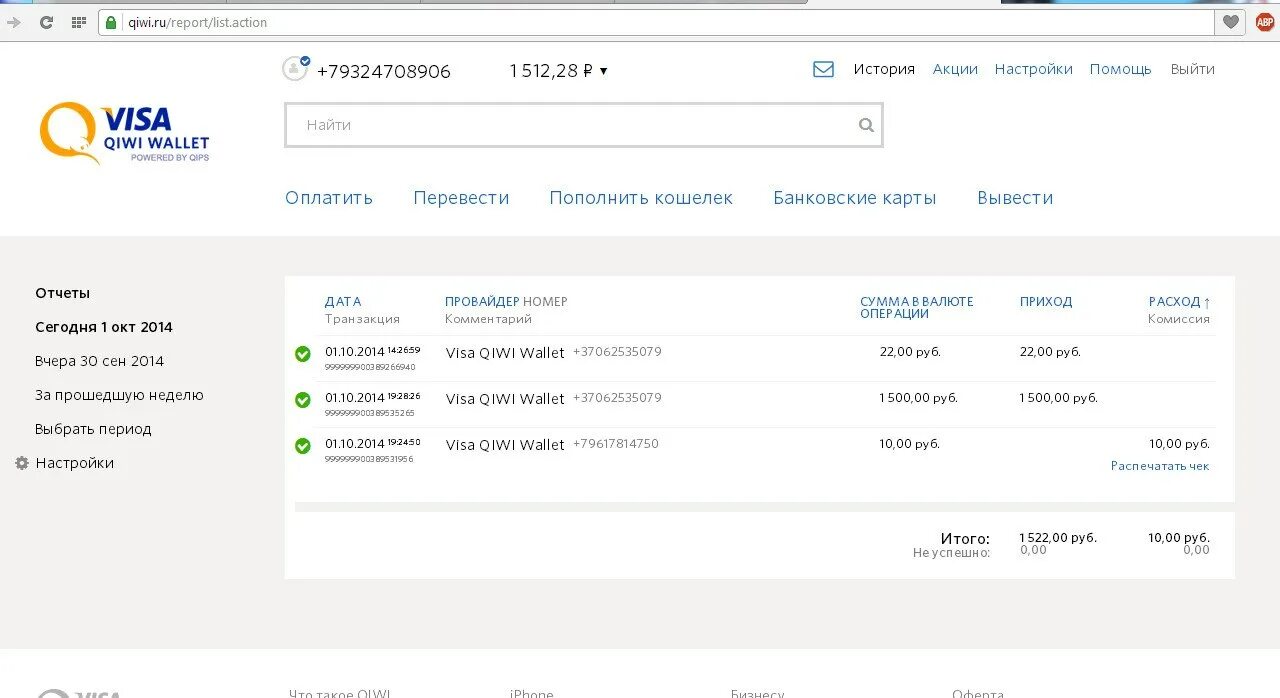Sort by ПРИХОД column header
This screenshot has height=698, width=1280.
tap(1046, 301)
